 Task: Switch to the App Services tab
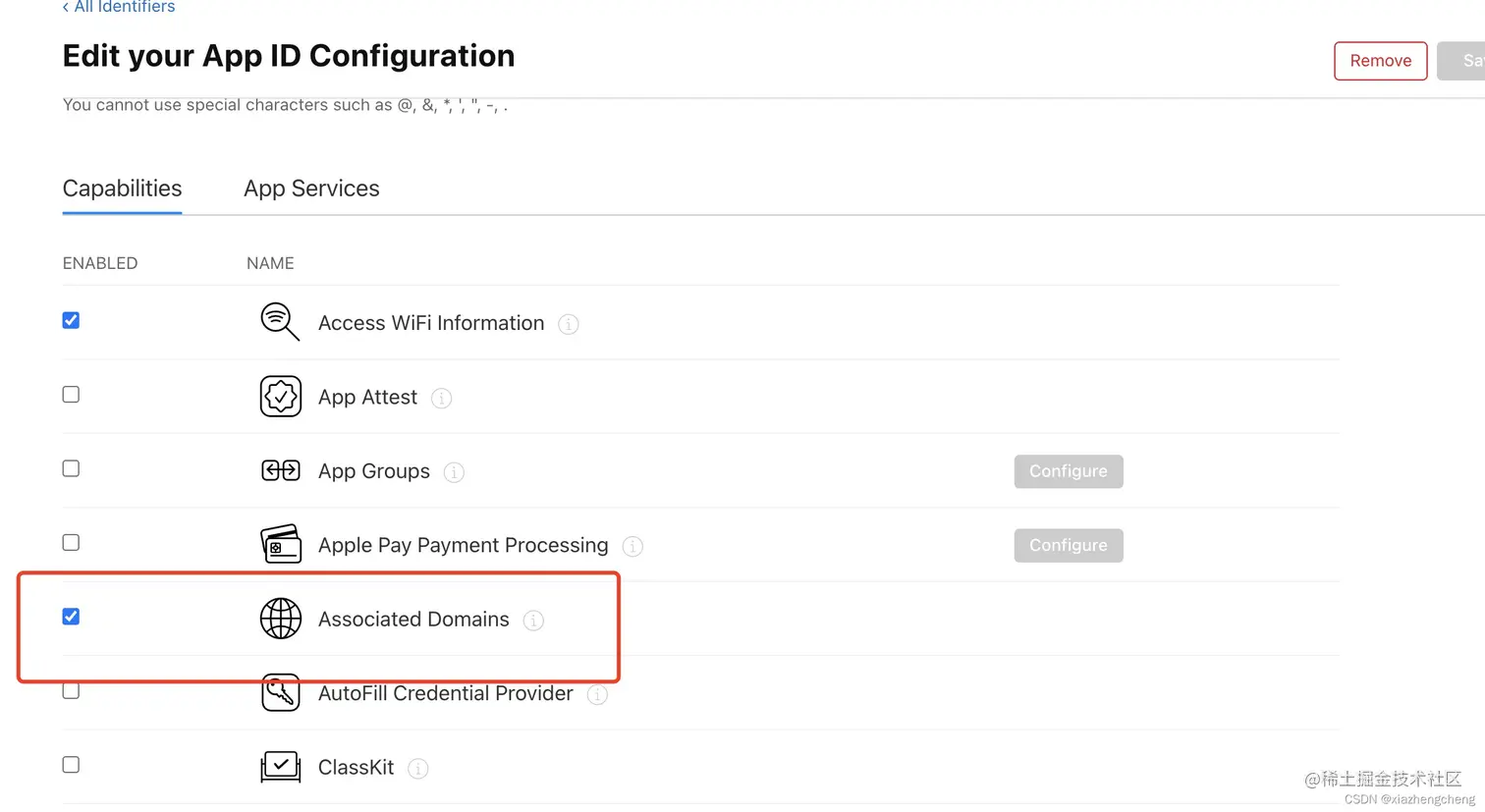(x=311, y=189)
